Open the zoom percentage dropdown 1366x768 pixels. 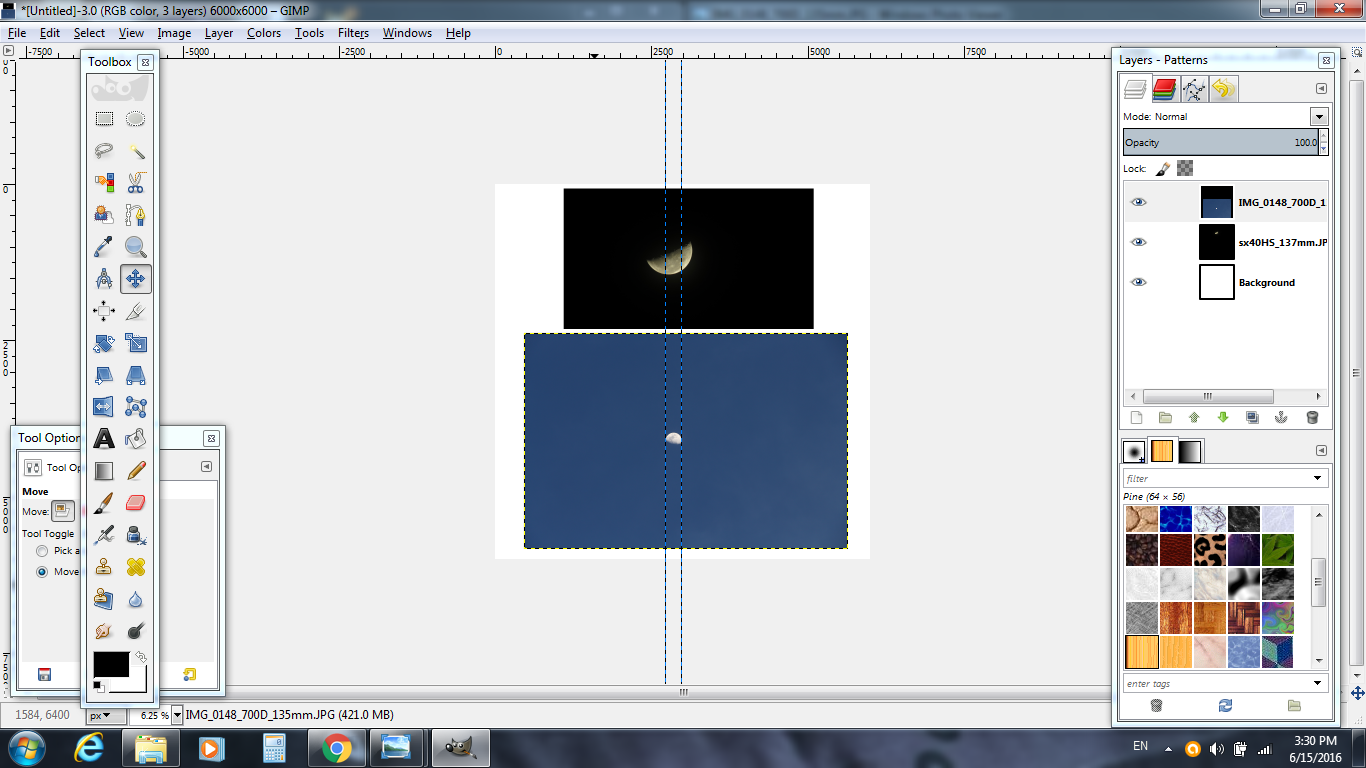click(178, 715)
